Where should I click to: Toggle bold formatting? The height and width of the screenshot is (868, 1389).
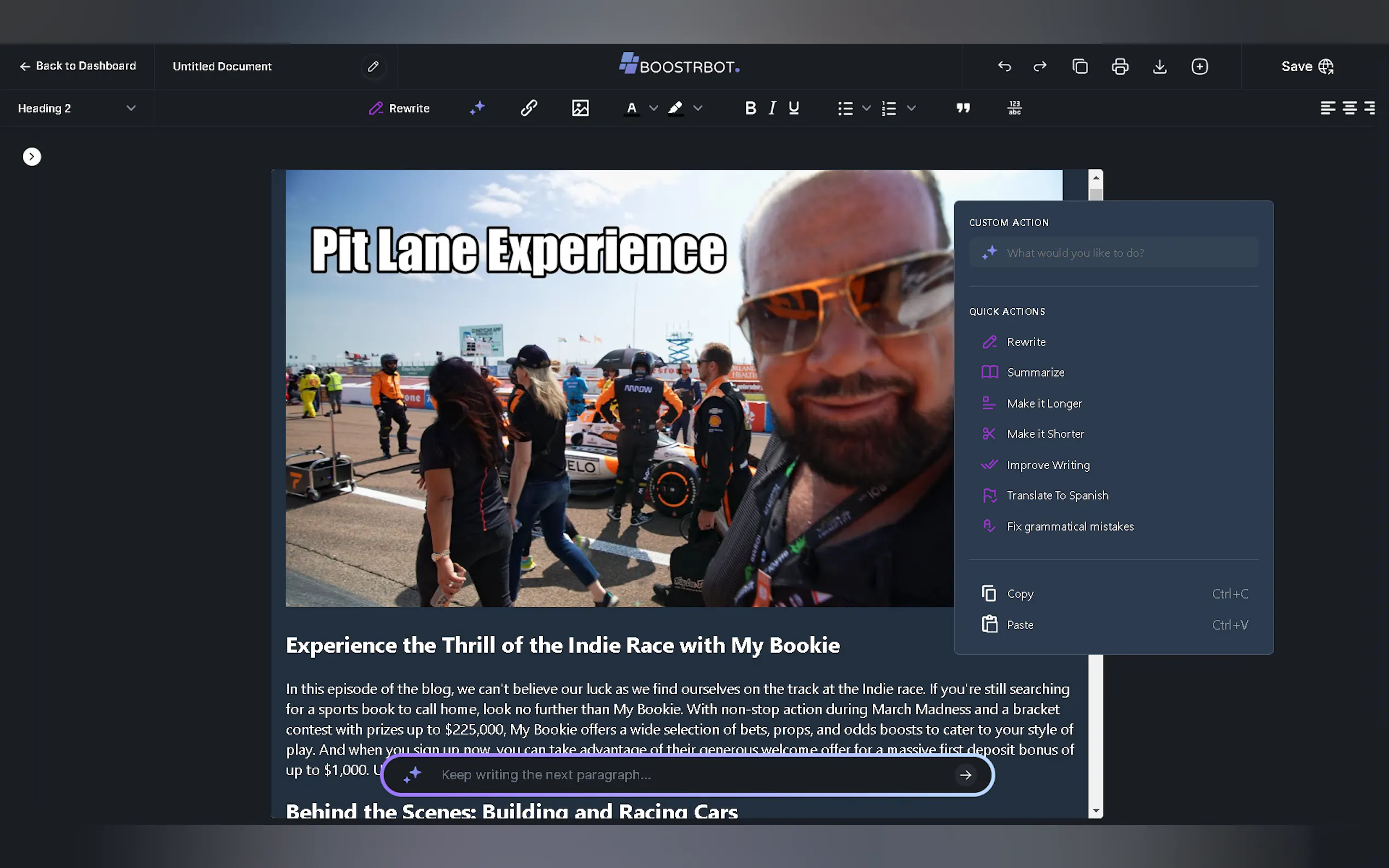pos(750,108)
